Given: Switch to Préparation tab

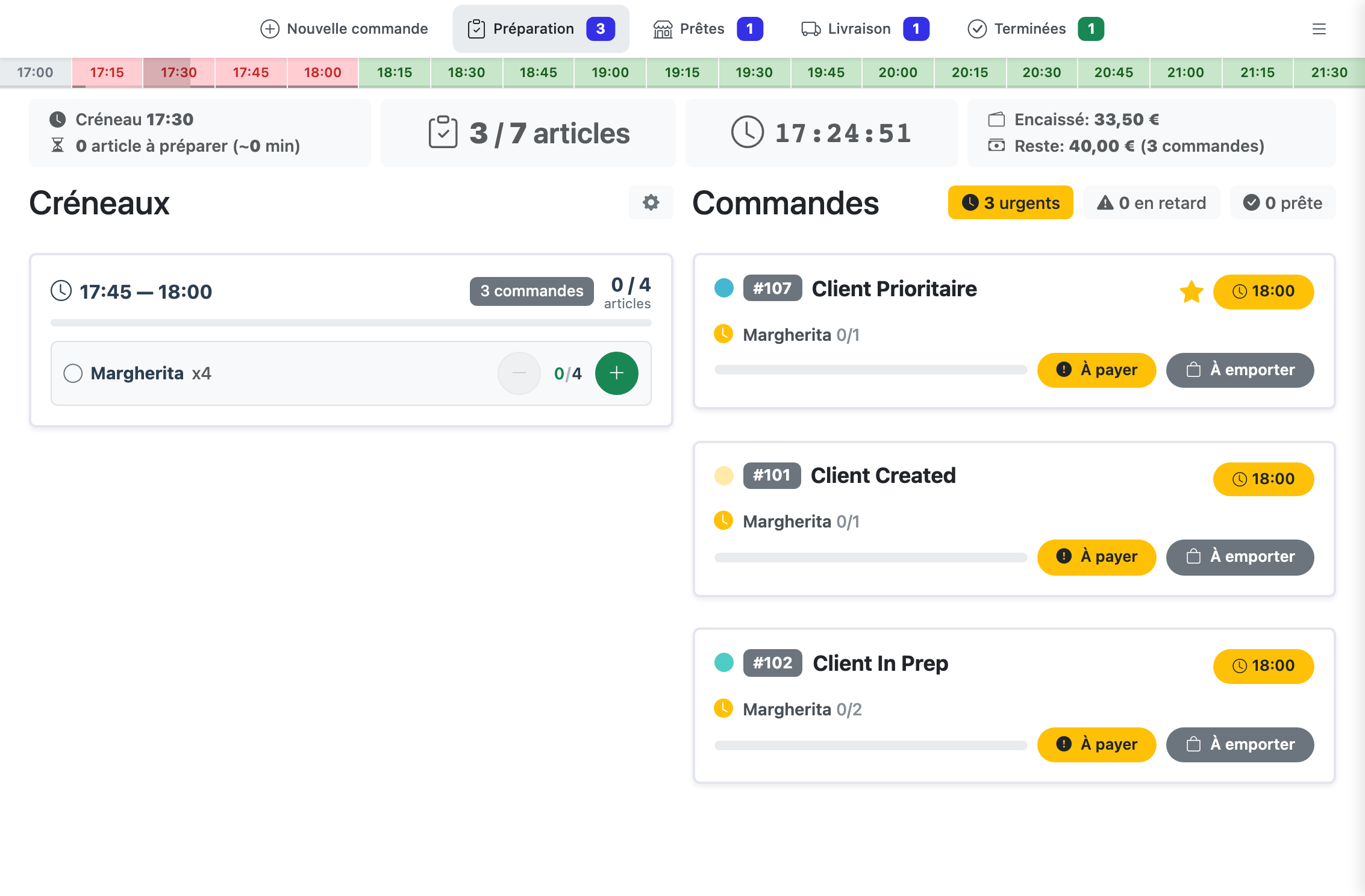Looking at the screenshot, I should click(x=541, y=29).
